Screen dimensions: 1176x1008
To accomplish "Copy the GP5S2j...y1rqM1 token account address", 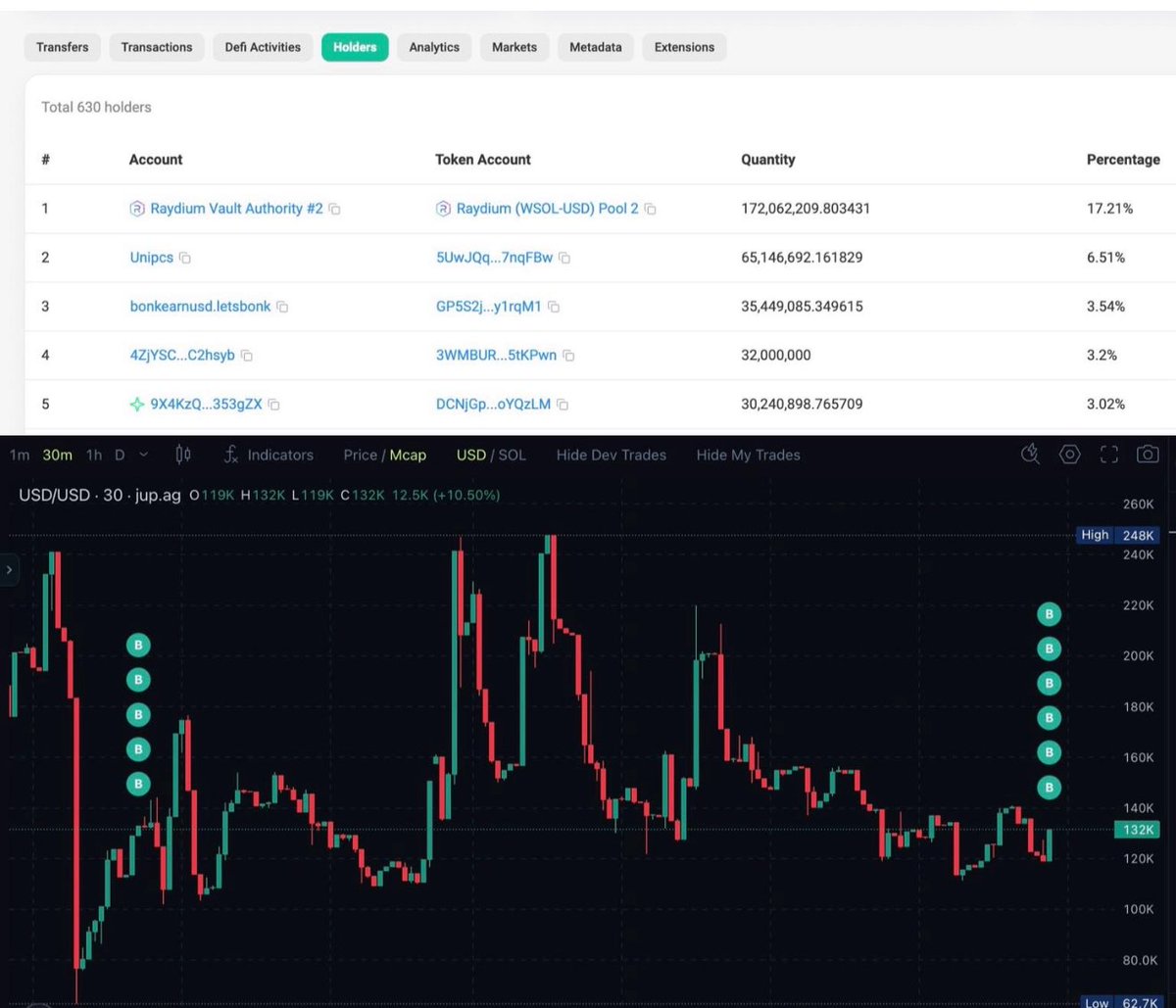I will click(554, 308).
